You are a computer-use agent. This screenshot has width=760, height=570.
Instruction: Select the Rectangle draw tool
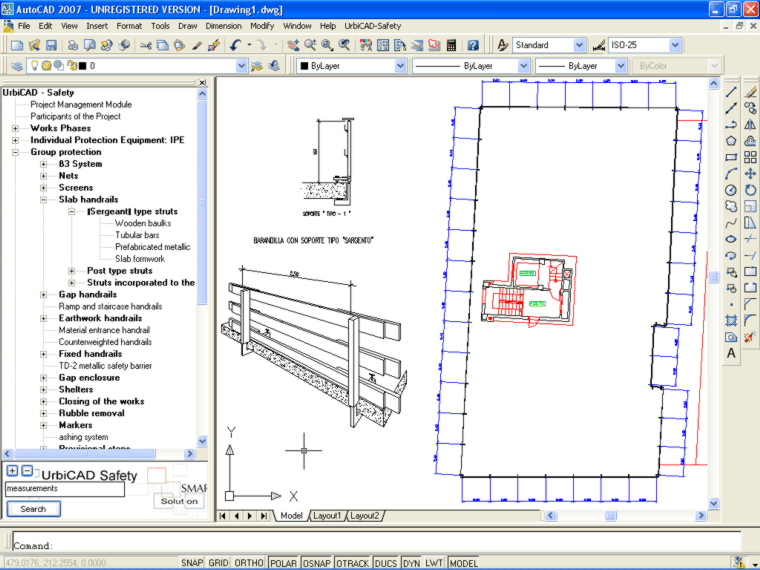(731, 157)
